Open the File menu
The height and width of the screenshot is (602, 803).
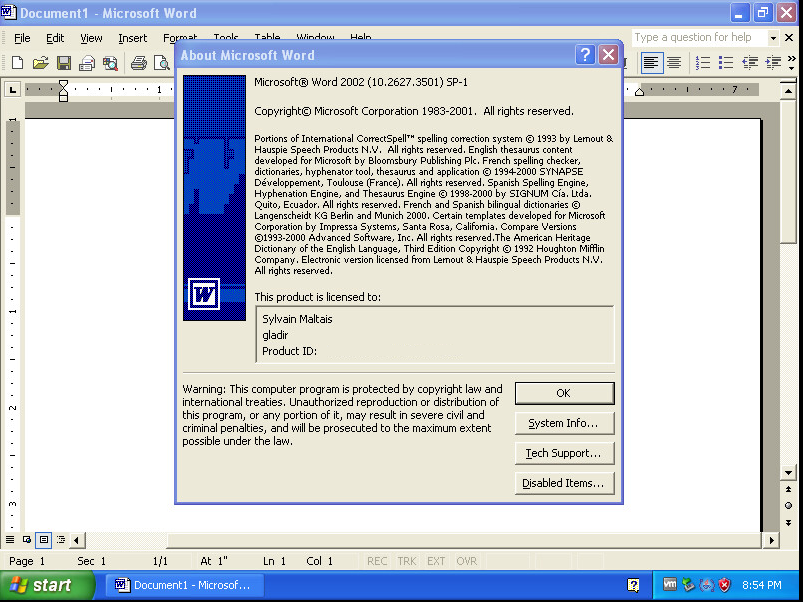(22, 38)
